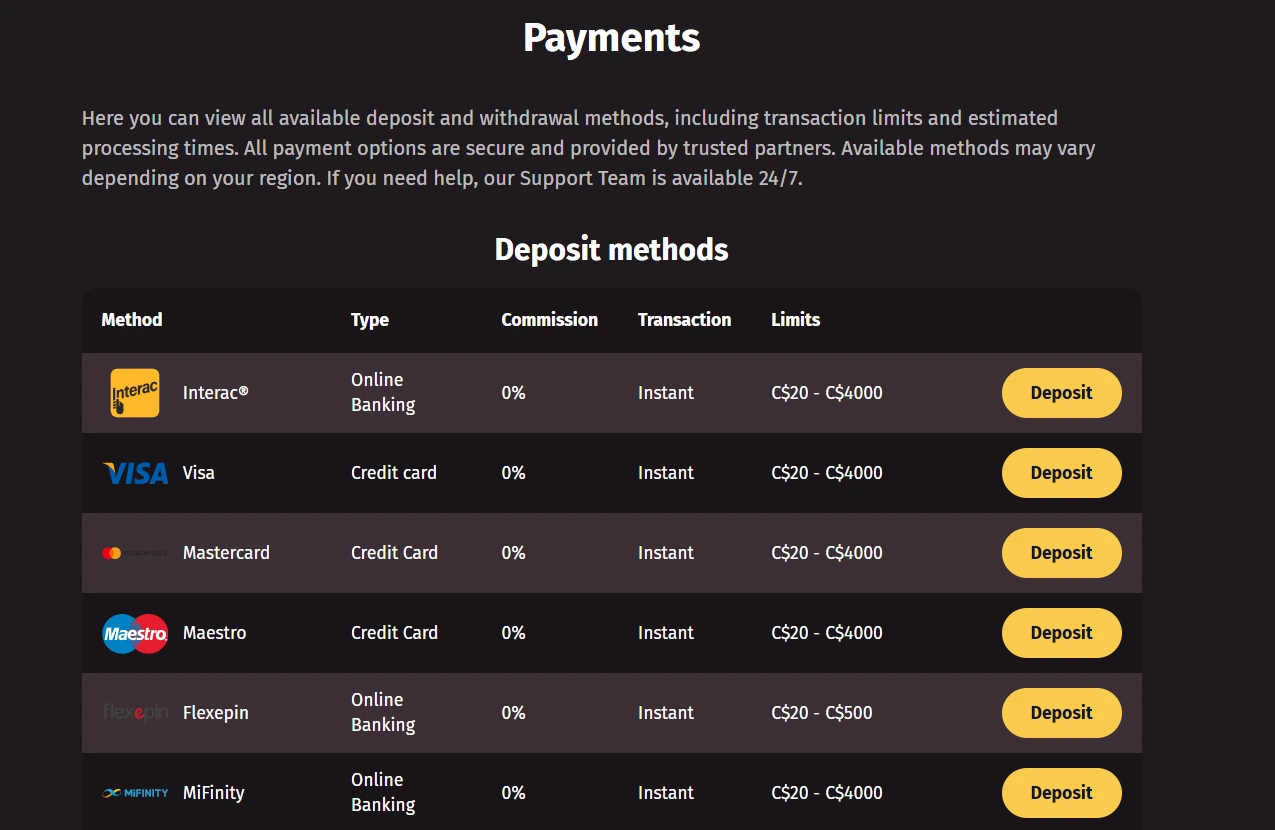Click the Deposit methods heading
The width and height of the screenshot is (1275, 830).
[x=612, y=249]
